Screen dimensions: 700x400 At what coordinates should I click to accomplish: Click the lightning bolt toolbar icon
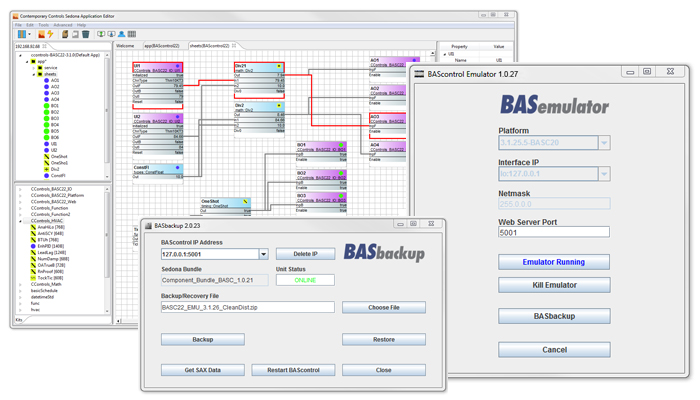tap(50, 34)
